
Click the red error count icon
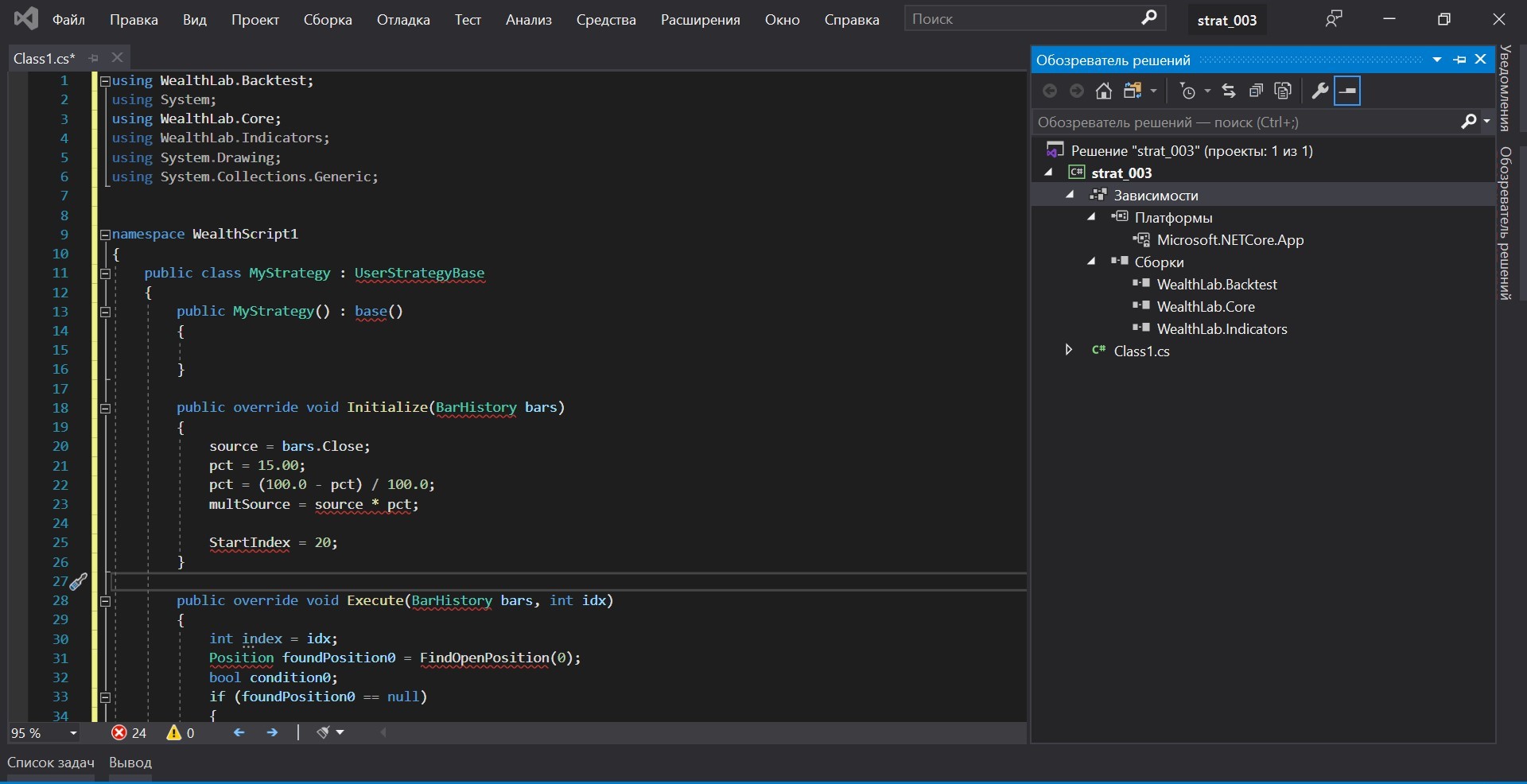pyautogui.click(x=119, y=733)
